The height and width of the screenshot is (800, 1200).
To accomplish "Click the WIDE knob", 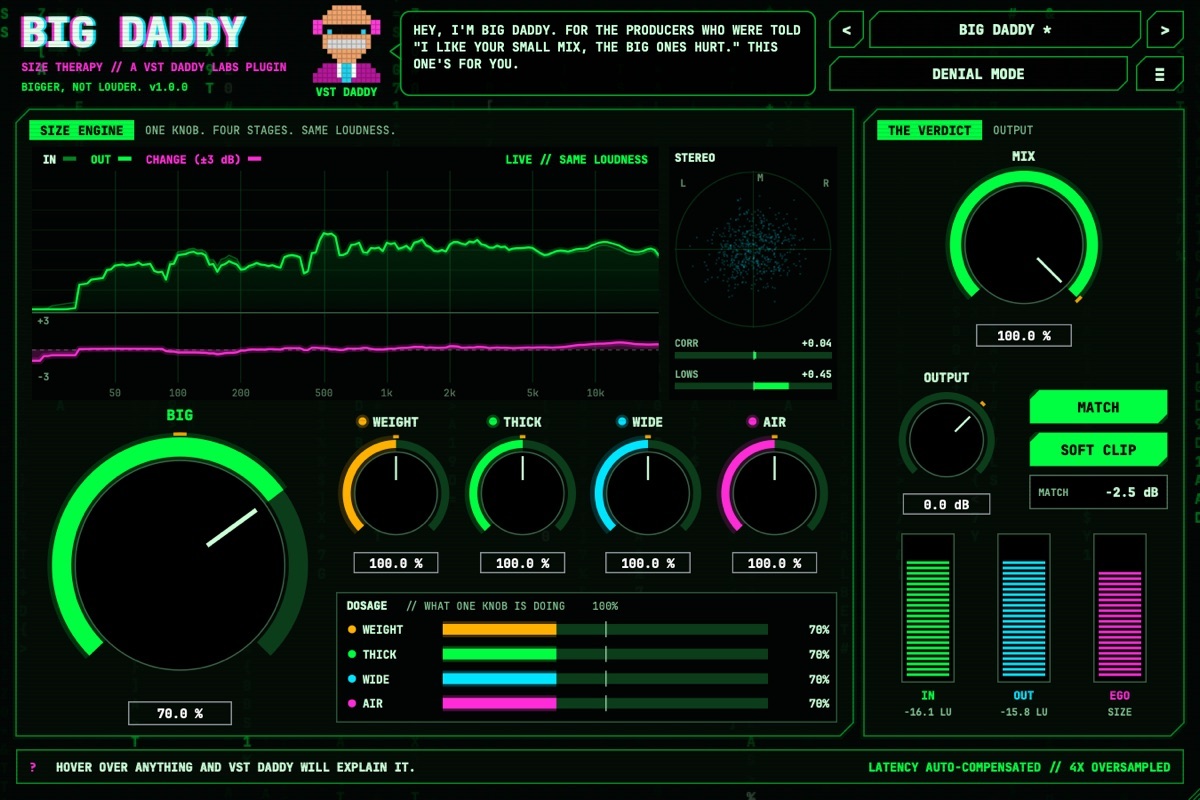I will [x=647, y=491].
